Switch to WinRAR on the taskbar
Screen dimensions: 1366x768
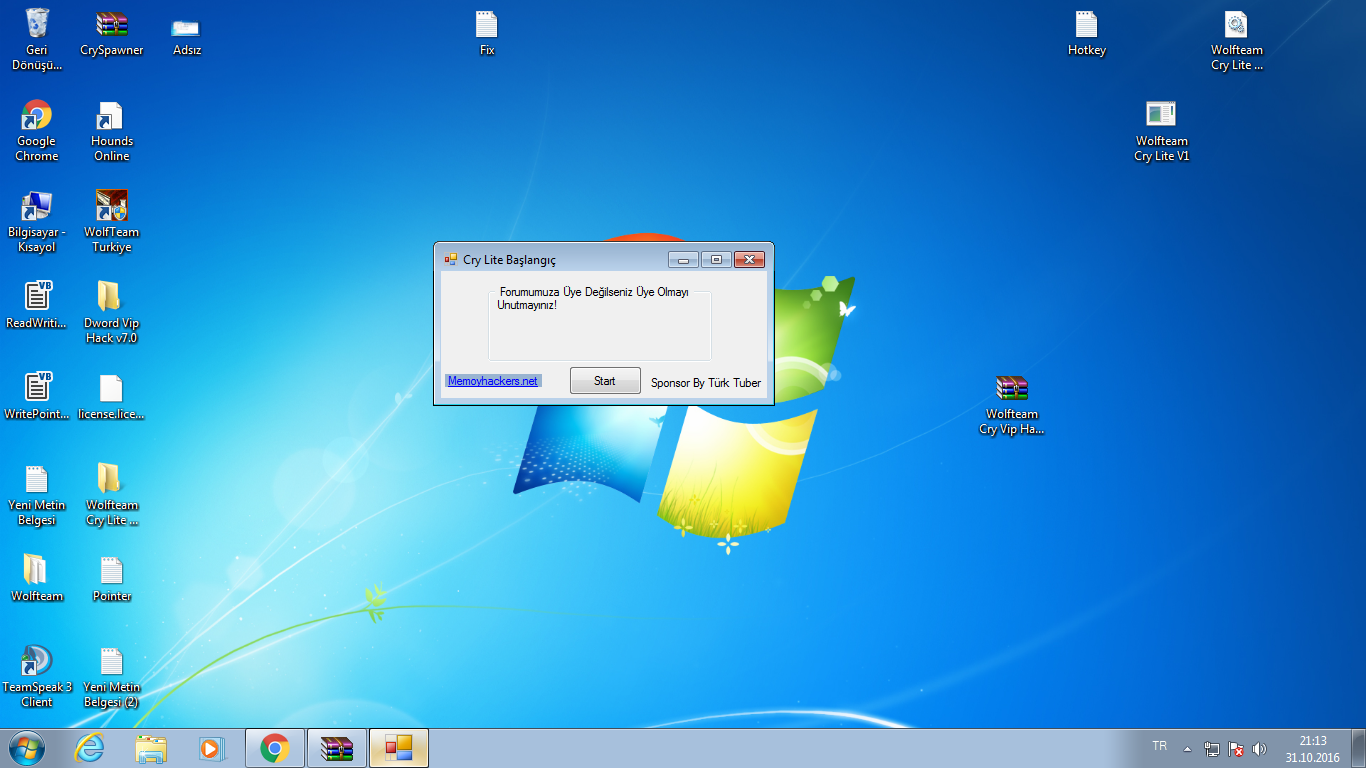(337, 748)
